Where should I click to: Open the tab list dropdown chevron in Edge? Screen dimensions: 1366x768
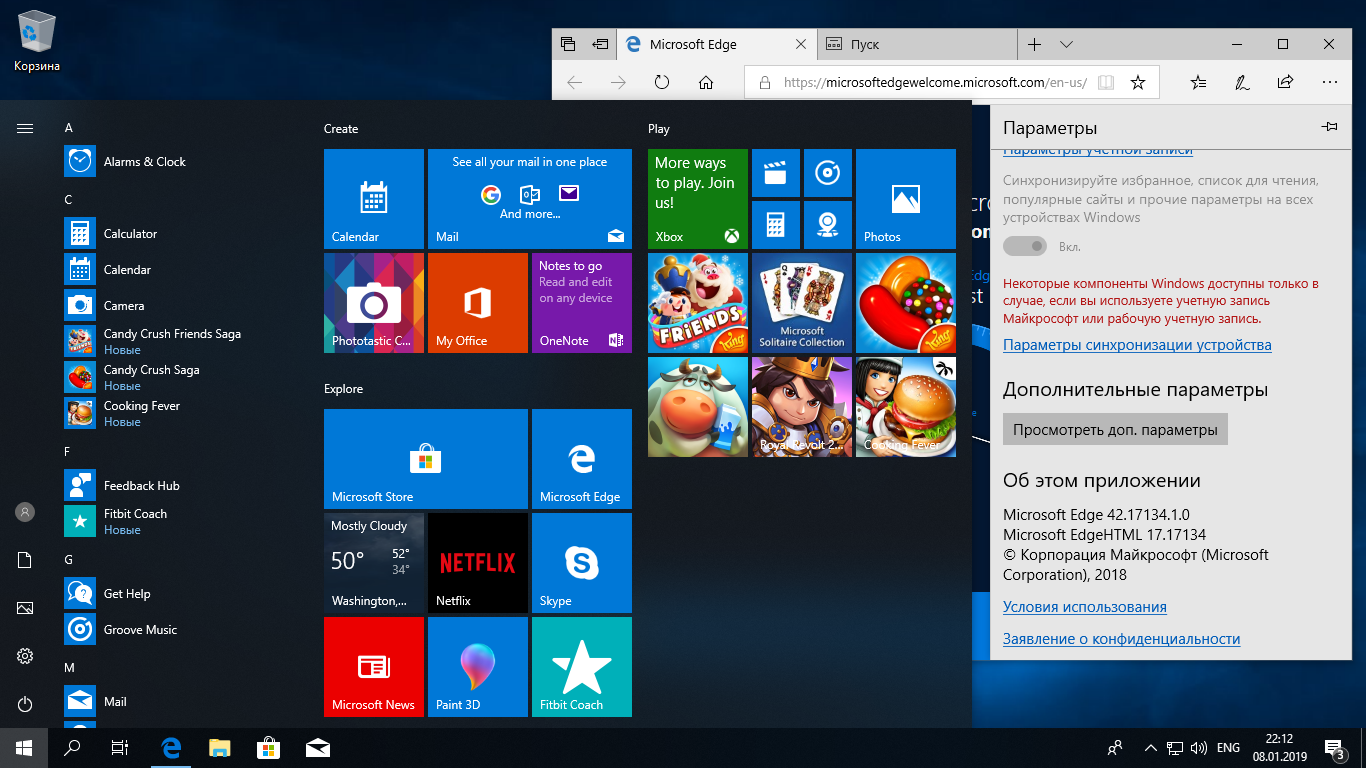(x=1066, y=45)
